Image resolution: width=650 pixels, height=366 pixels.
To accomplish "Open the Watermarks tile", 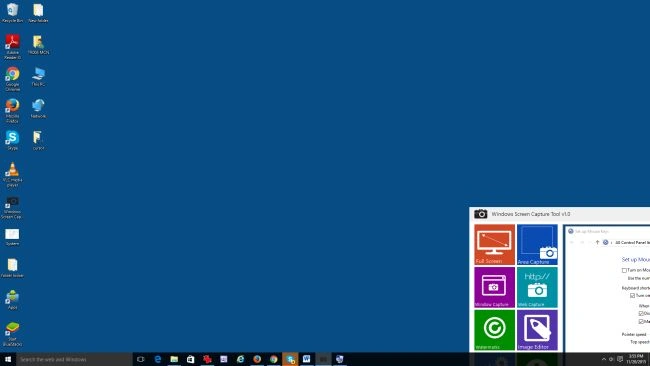I will (495, 330).
